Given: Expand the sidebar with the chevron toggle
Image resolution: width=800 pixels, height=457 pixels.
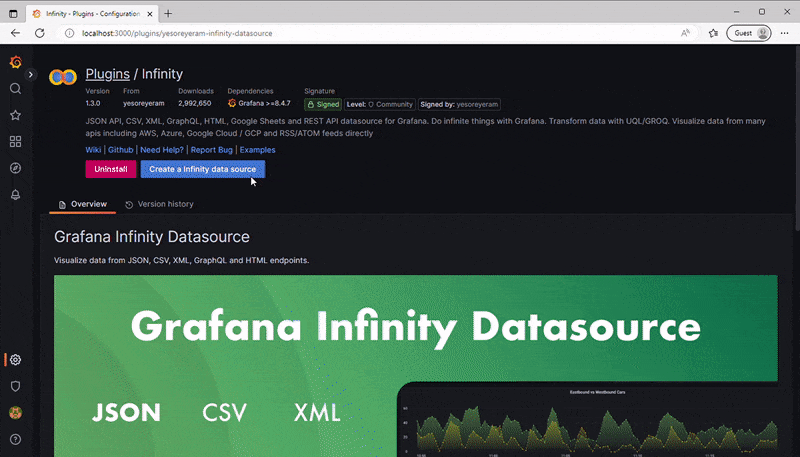Looking at the screenshot, I should [x=31, y=74].
